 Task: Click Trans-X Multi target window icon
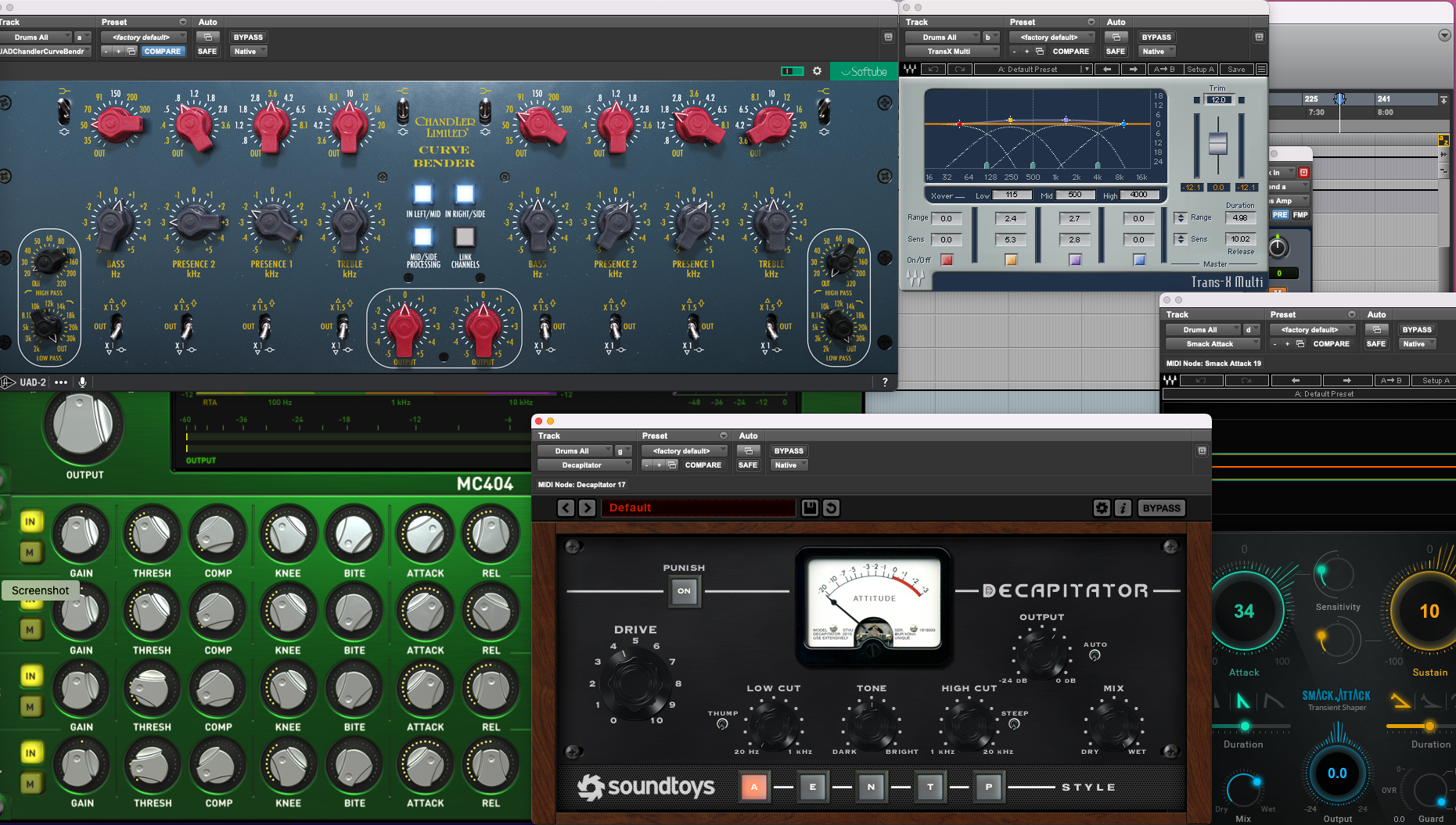(1259, 37)
